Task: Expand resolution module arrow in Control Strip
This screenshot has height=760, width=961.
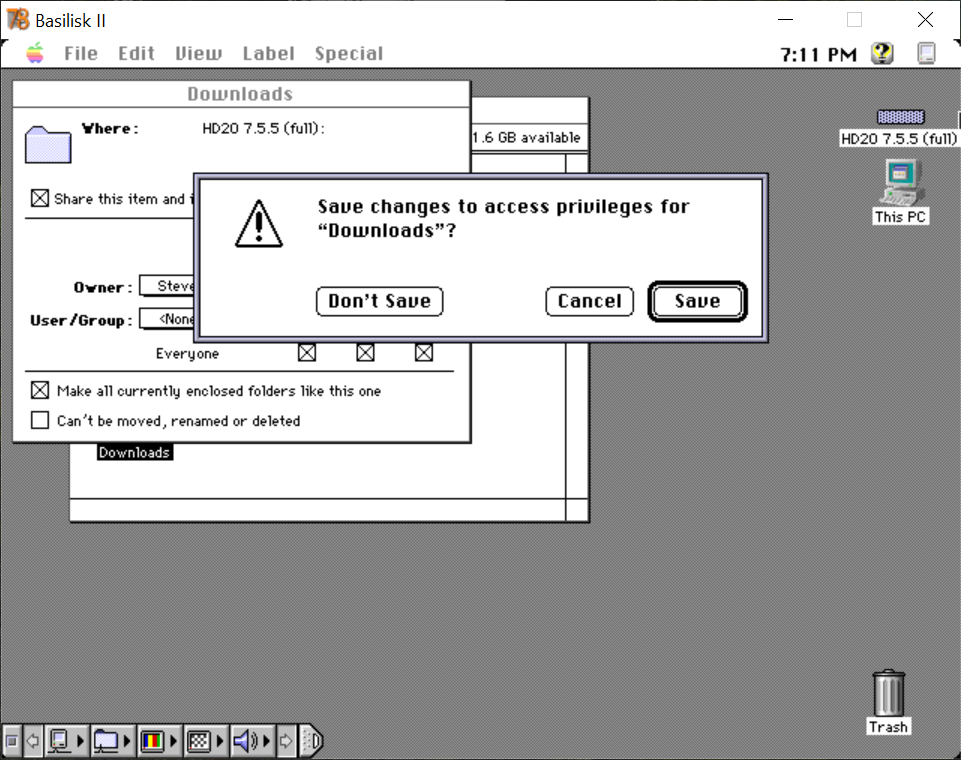Action: click(220, 741)
